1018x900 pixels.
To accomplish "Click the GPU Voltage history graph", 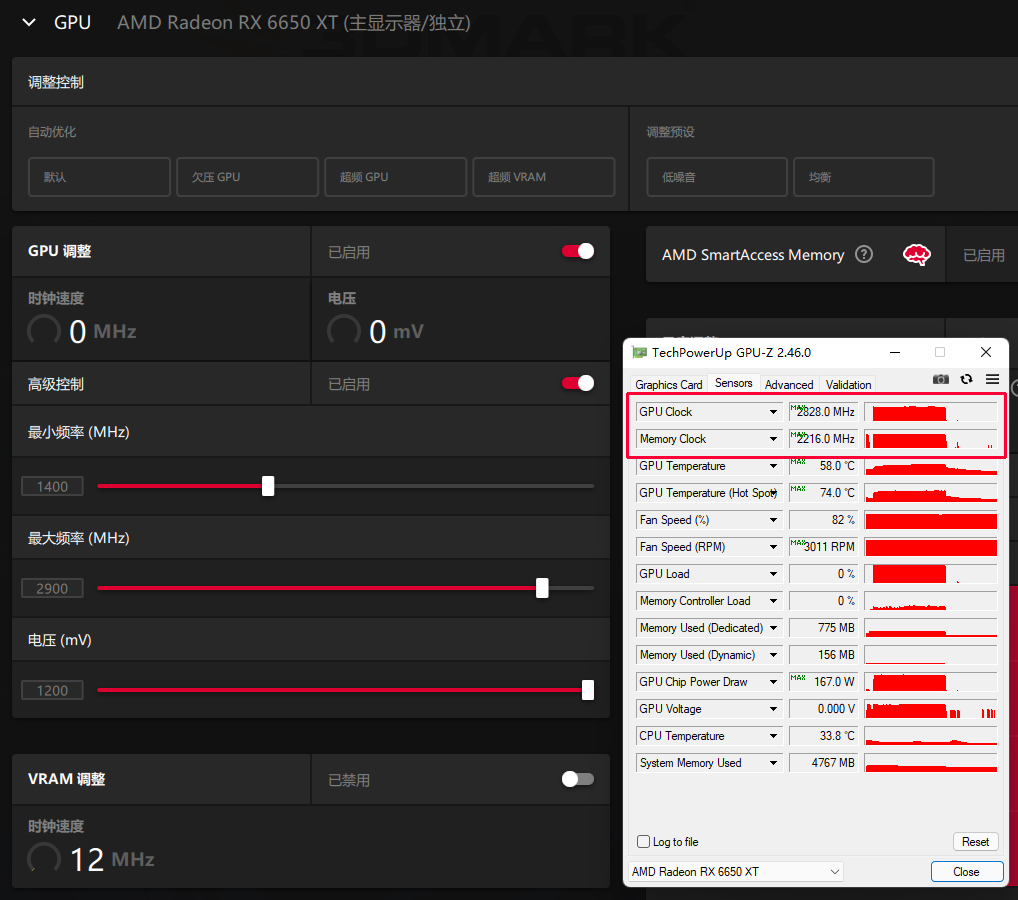I will tap(930, 709).
